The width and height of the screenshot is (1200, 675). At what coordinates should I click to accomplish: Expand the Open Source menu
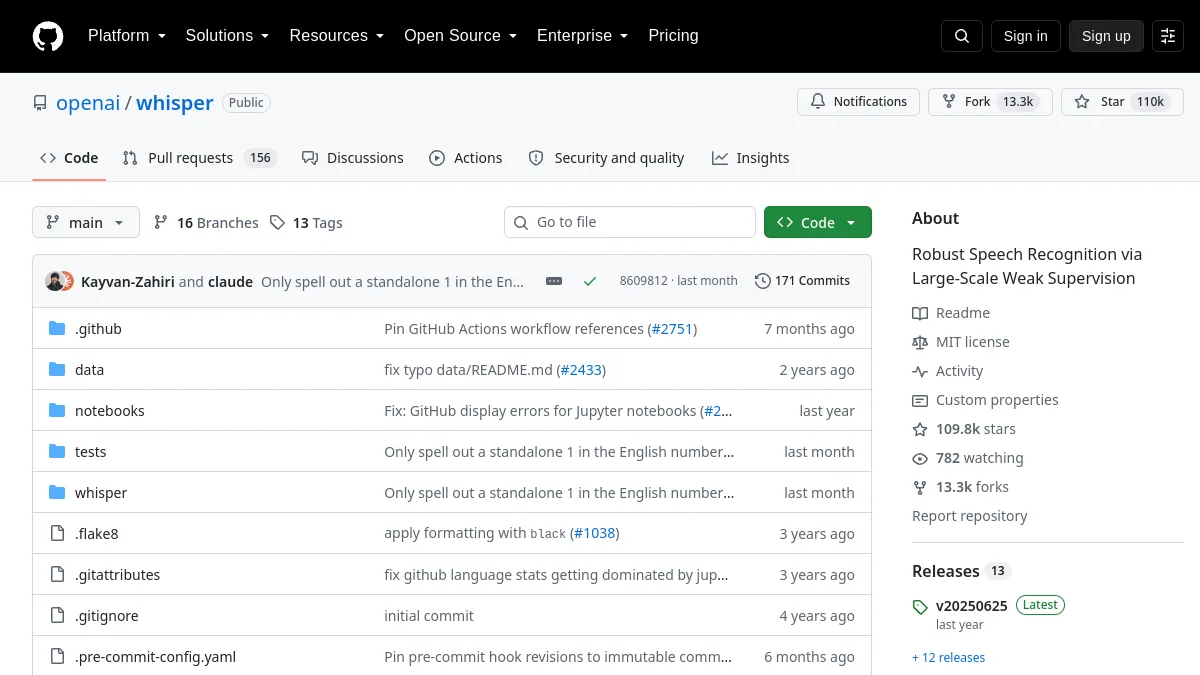pos(460,36)
